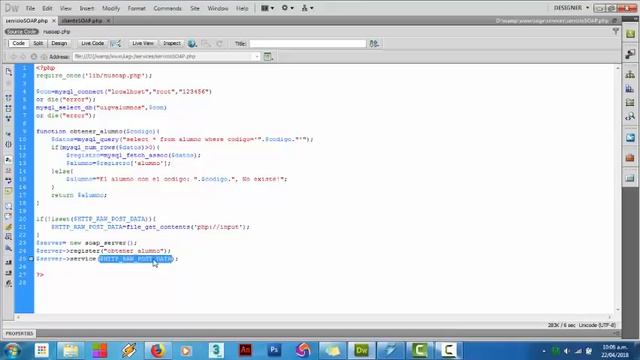This screenshot has height=360, width=640.
Task: Open Live View options menu beside address bar
Action: 268,57
